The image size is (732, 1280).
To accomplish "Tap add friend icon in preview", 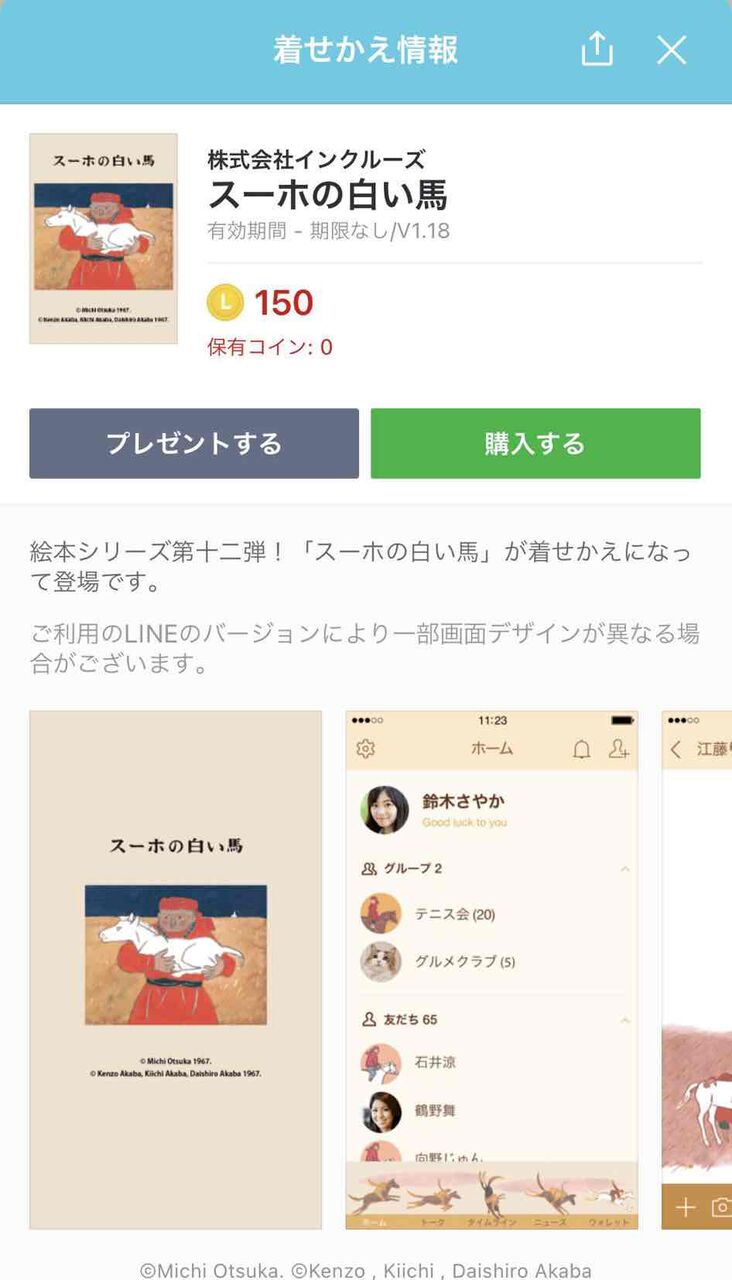I will (x=619, y=749).
